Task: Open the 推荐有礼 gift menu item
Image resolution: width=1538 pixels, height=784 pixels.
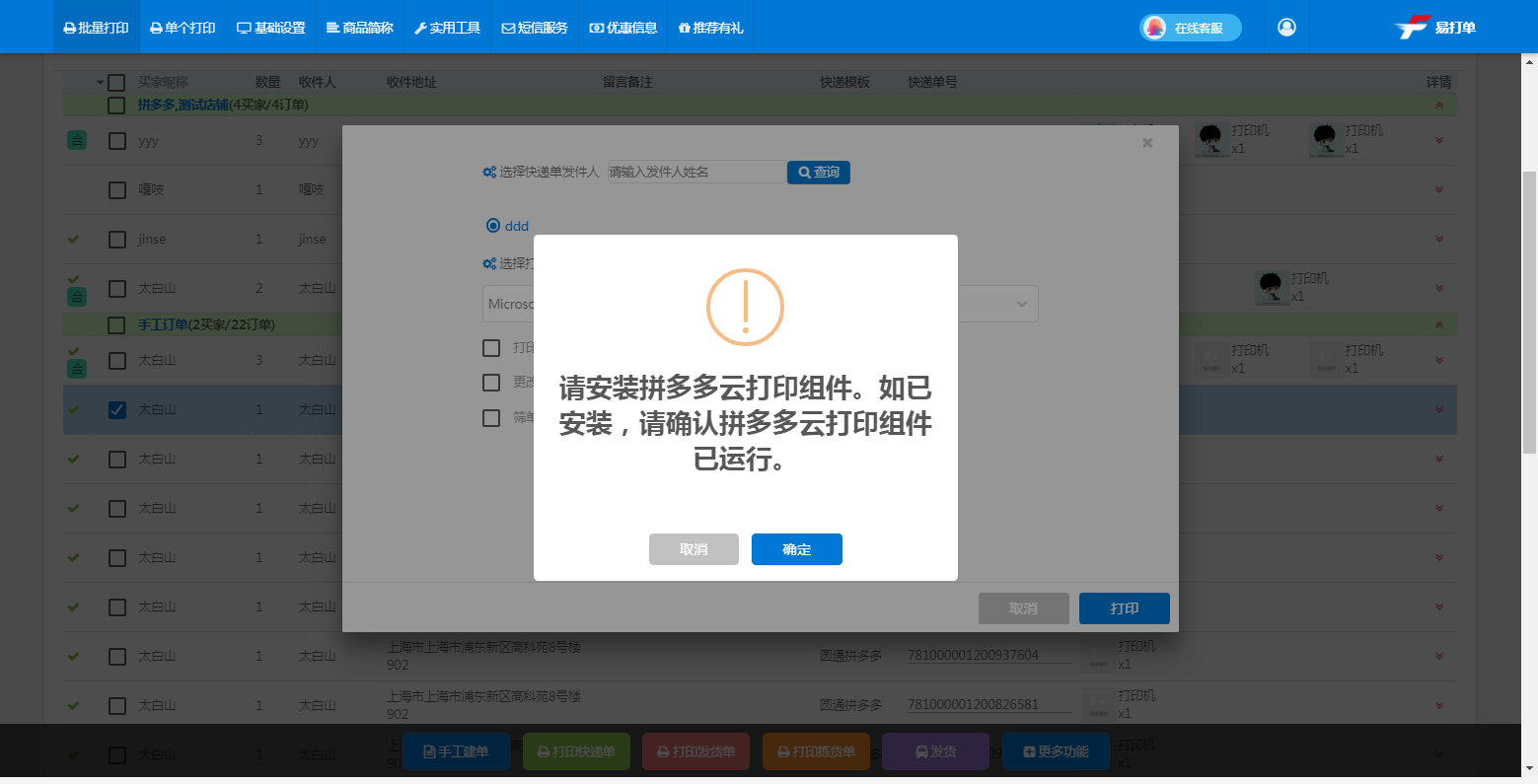Action: pyautogui.click(x=710, y=28)
